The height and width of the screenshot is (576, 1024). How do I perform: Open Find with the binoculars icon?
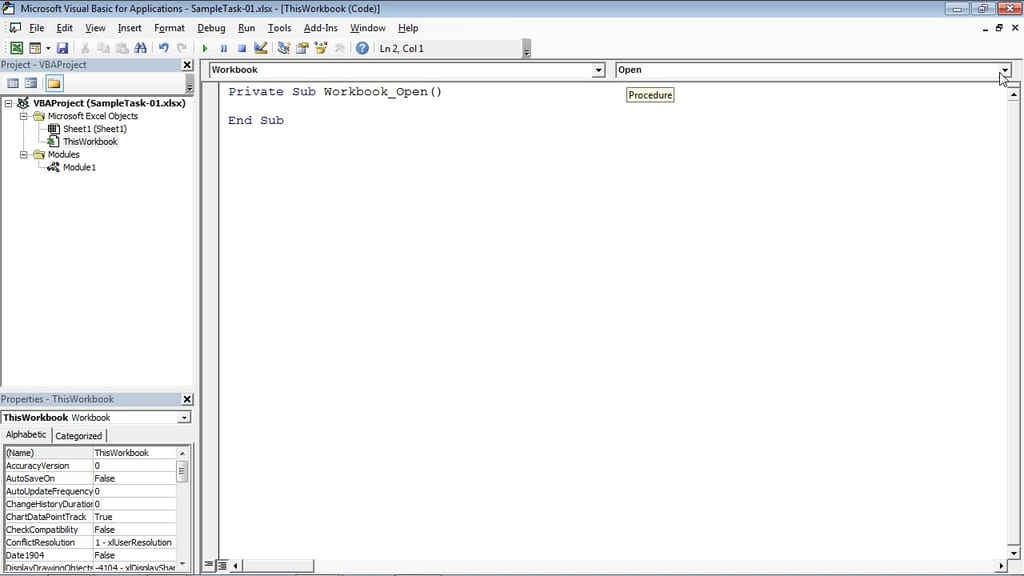140,48
